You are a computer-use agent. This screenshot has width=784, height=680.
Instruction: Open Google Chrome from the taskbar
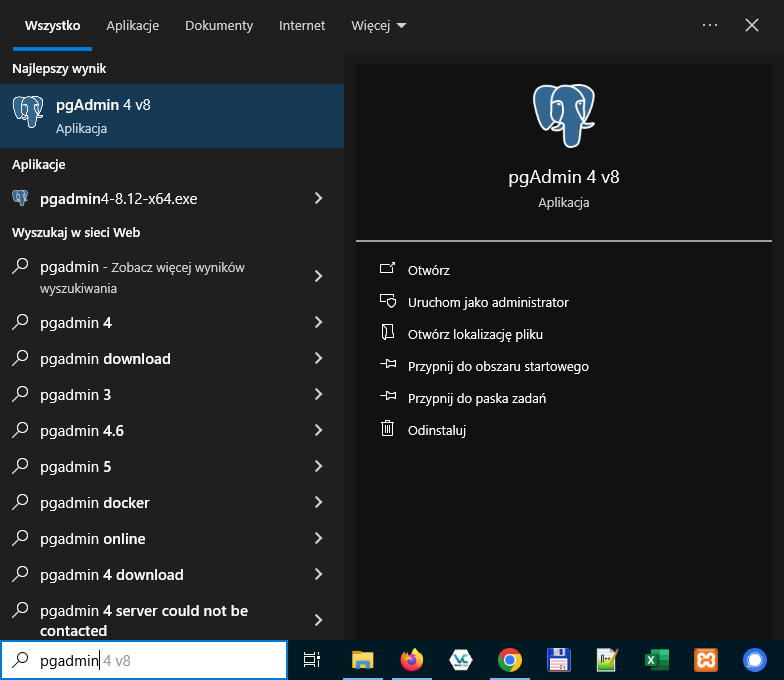[x=510, y=660]
